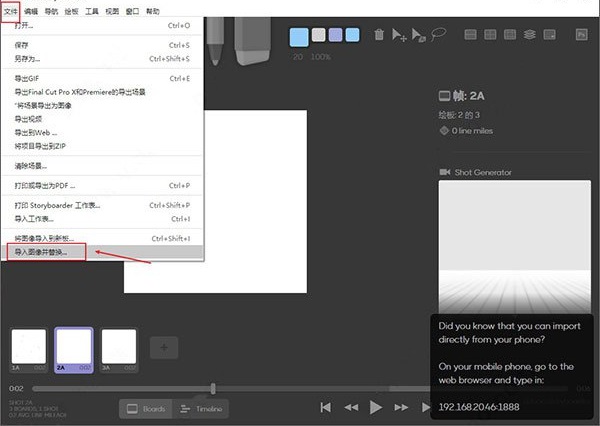This screenshot has height=426, width=600.
Task: Open the 文件 menu
Action: pyautogui.click(x=11, y=11)
